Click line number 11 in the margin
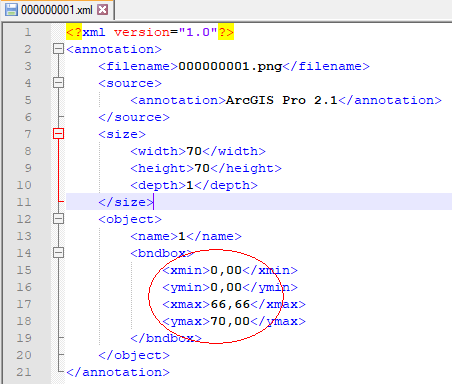 (24, 202)
